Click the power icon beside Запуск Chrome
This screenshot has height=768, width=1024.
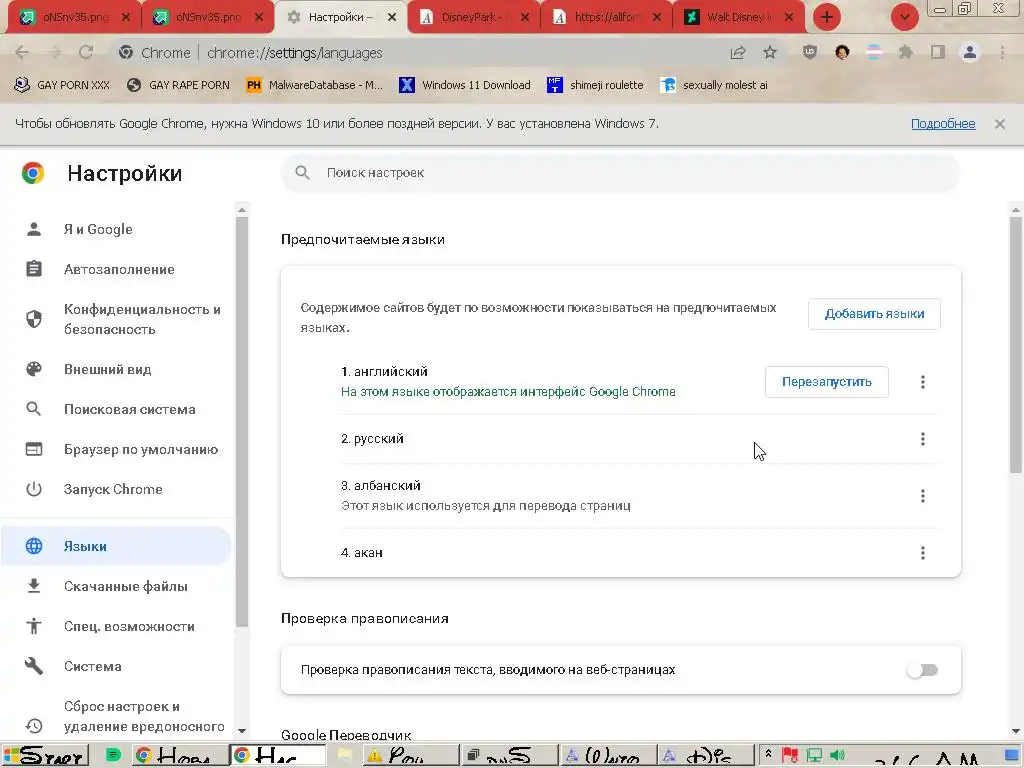34,489
